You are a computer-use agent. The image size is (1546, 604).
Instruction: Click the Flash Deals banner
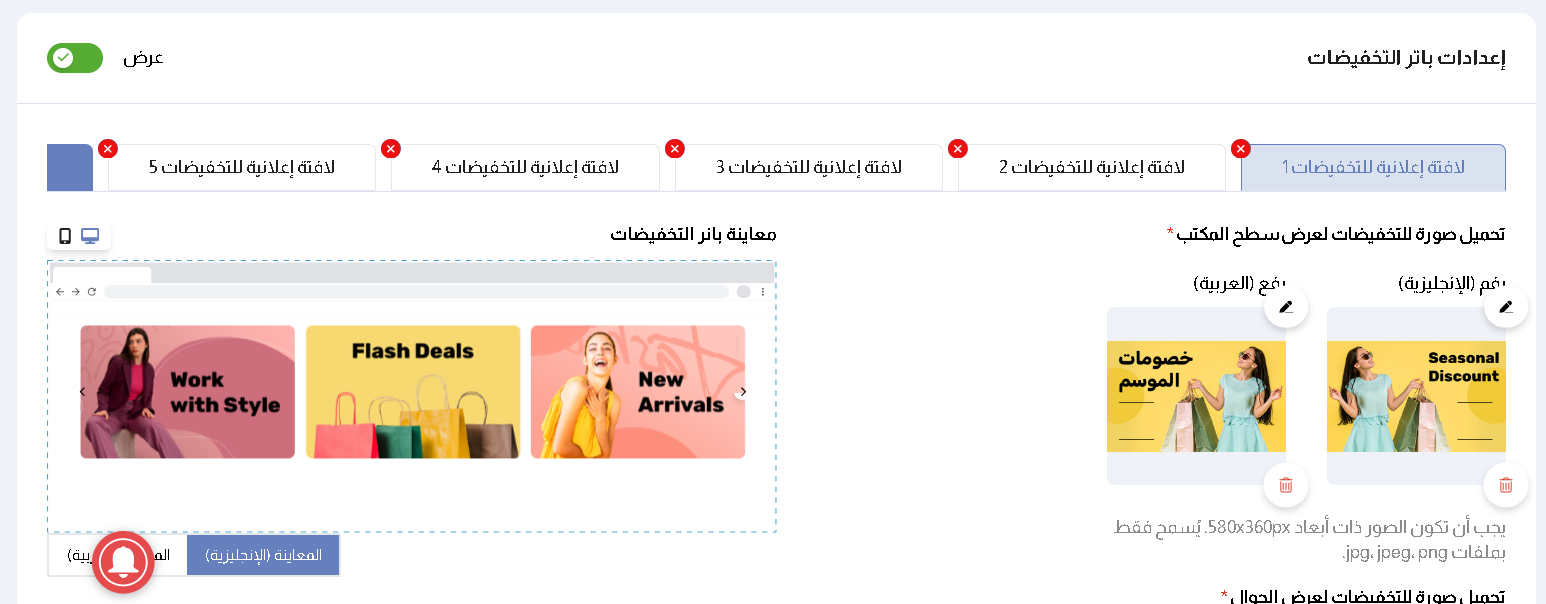click(x=413, y=392)
